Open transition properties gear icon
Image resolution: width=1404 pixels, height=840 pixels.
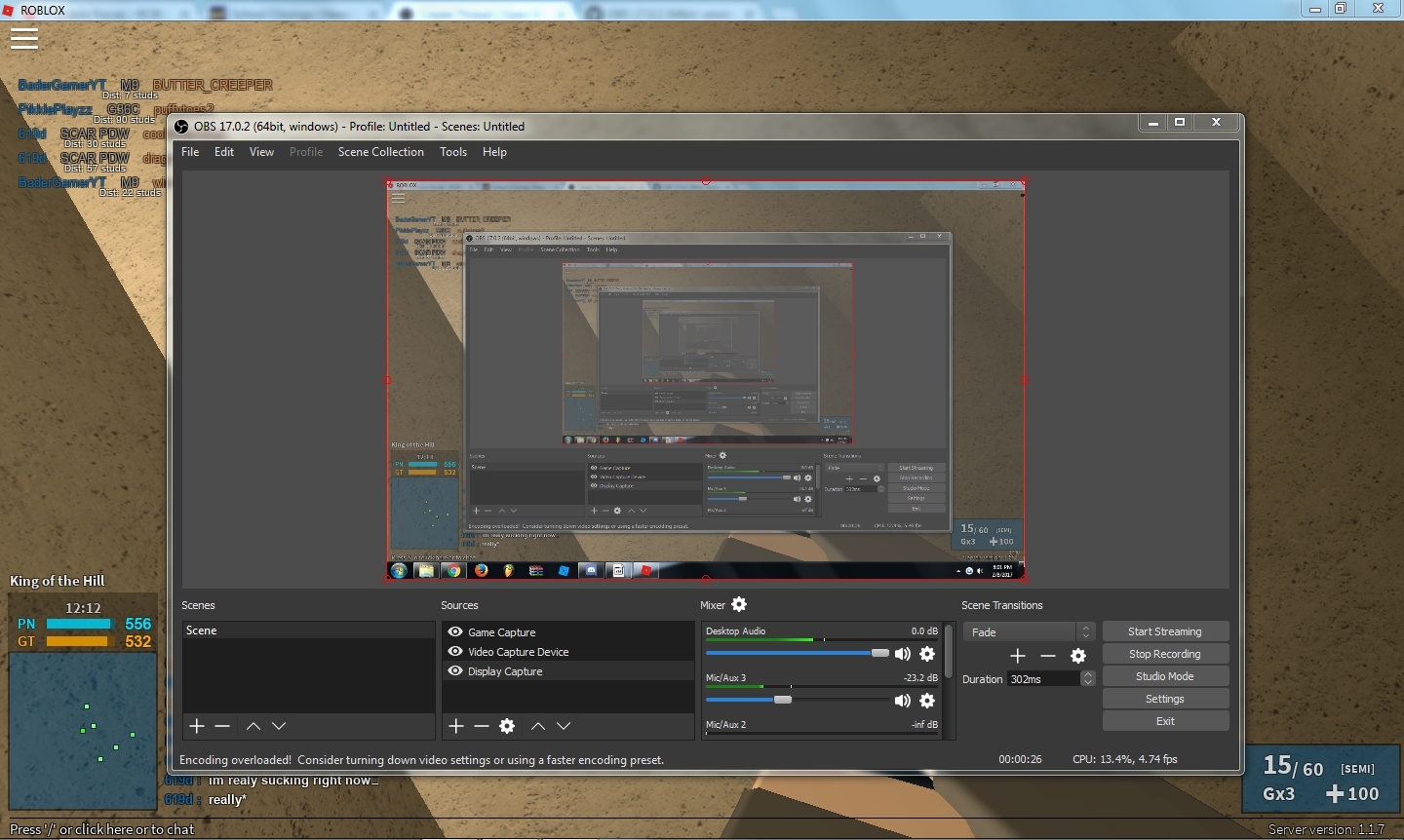pyautogui.click(x=1078, y=656)
